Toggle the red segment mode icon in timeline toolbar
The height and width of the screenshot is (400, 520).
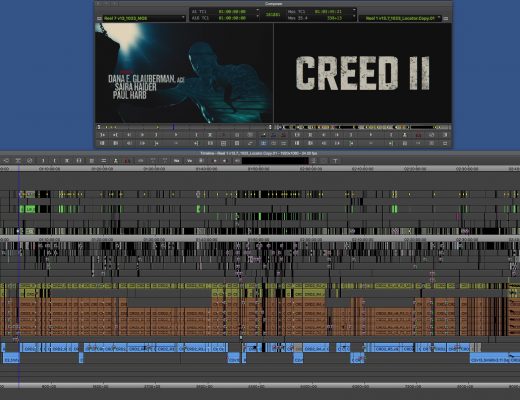click(x=127, y=161)
